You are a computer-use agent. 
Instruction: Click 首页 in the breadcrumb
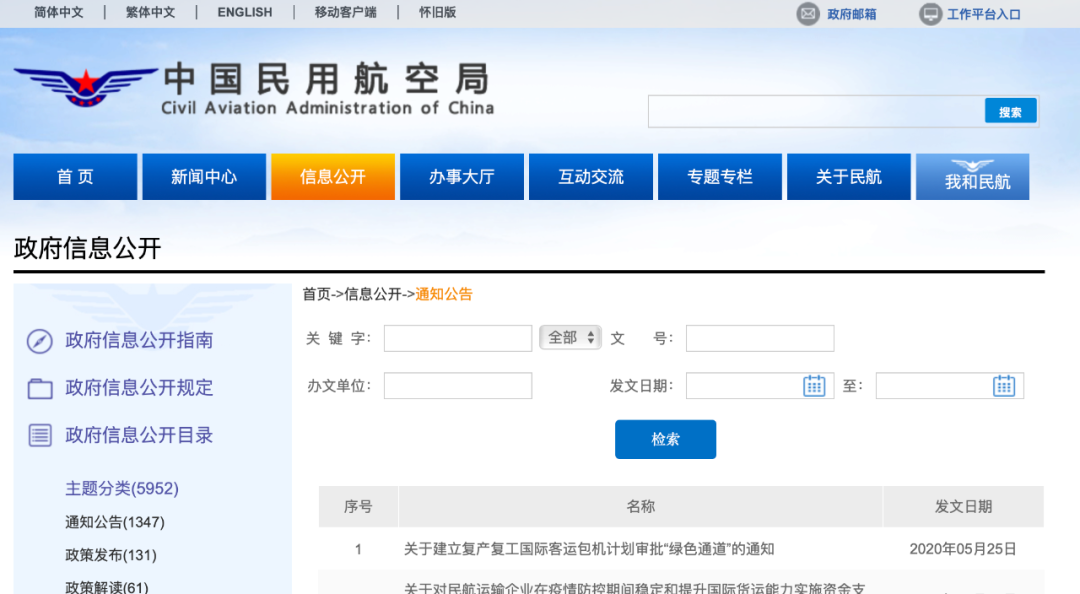tap(317, 294)
